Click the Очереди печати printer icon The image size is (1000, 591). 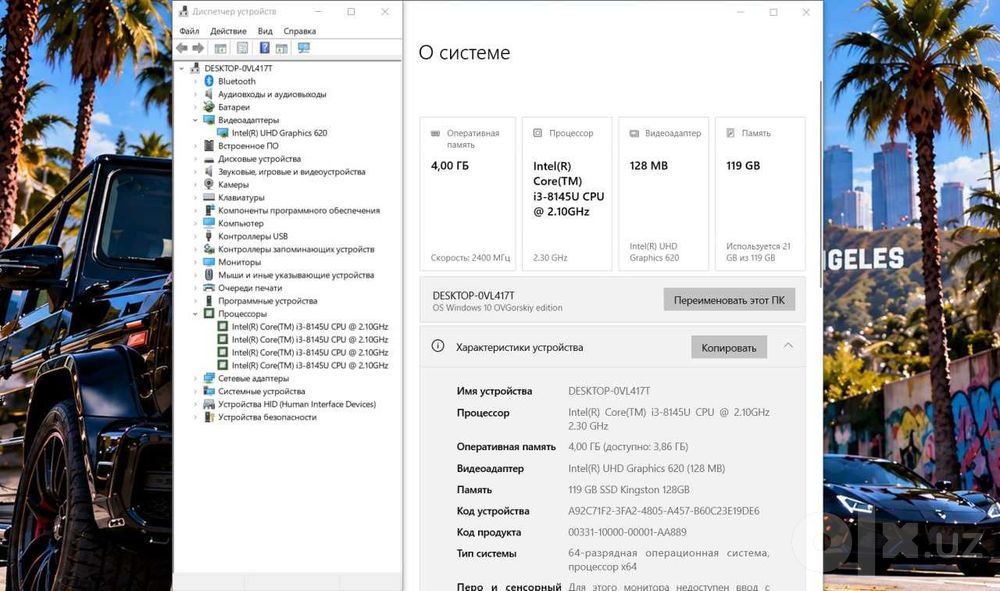[209, 288]
